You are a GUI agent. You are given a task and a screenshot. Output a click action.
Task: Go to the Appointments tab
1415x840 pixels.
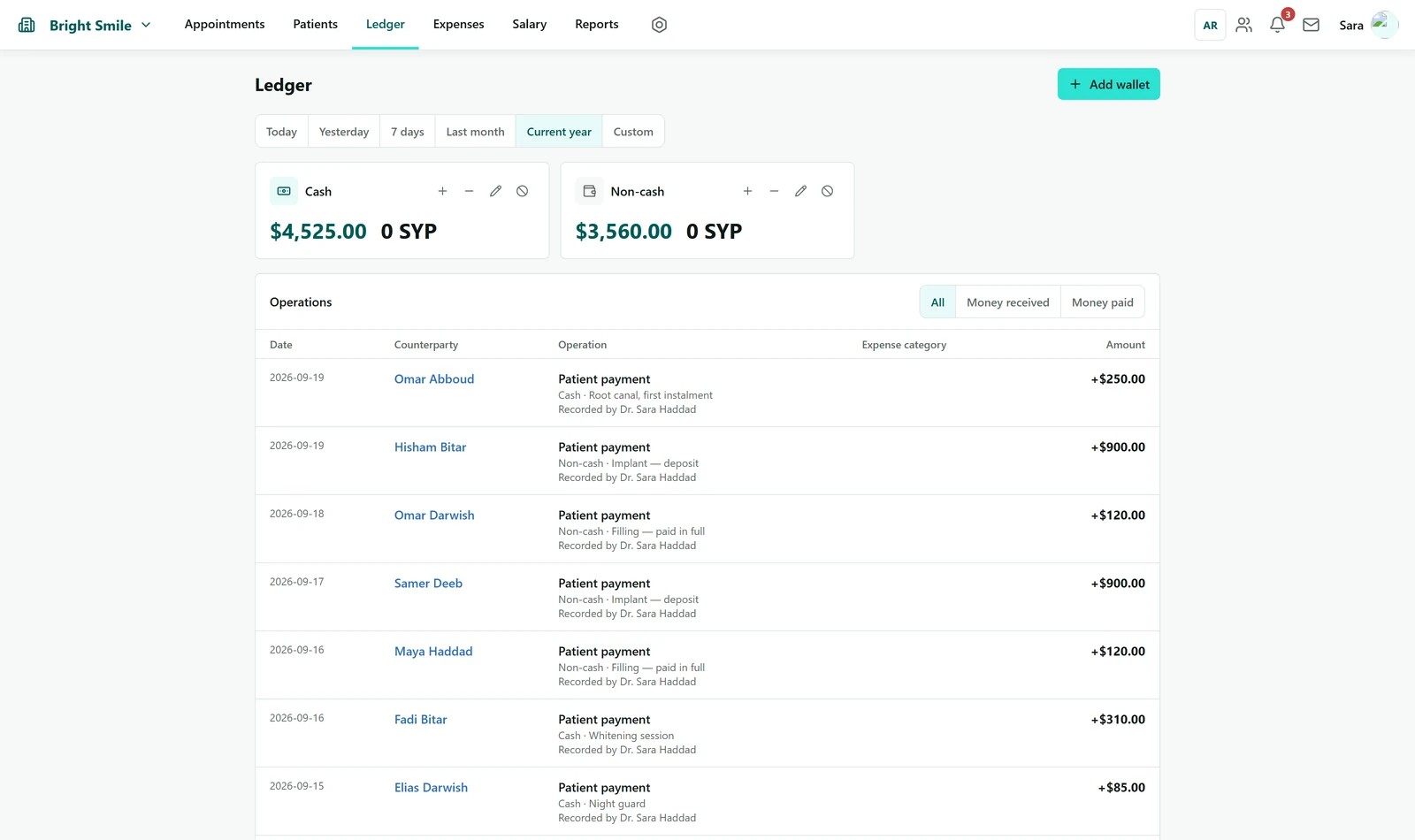pos(225,24)
